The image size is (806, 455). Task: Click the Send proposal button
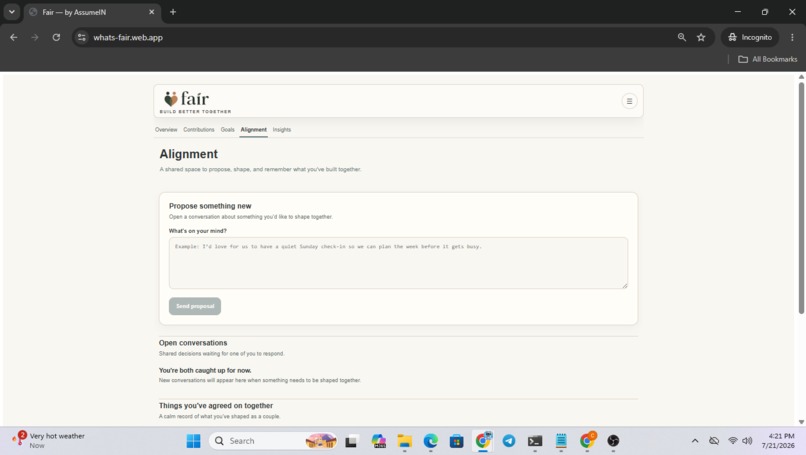coord(195,306)
